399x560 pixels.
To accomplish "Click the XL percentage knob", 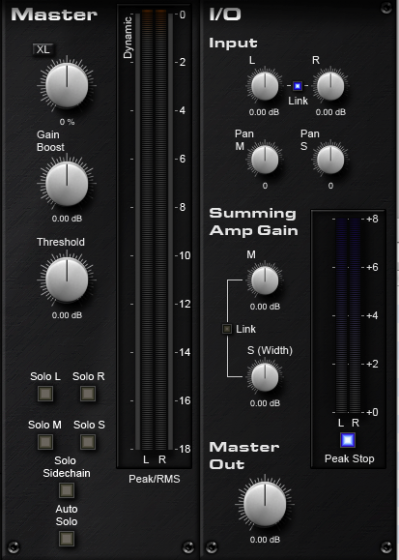I will tap(67, 86).
